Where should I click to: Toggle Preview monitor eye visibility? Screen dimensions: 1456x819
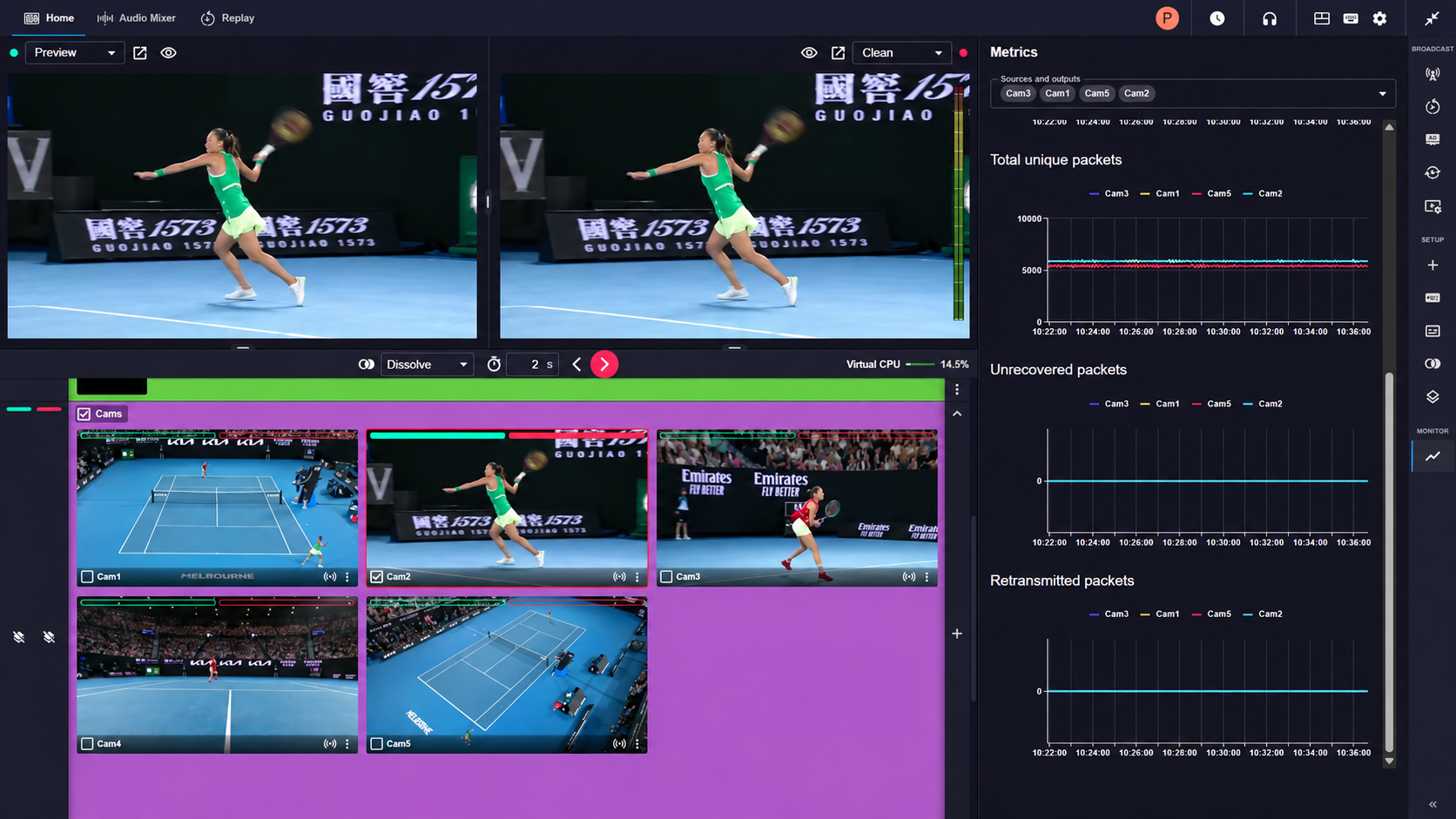tap(169, 53)
